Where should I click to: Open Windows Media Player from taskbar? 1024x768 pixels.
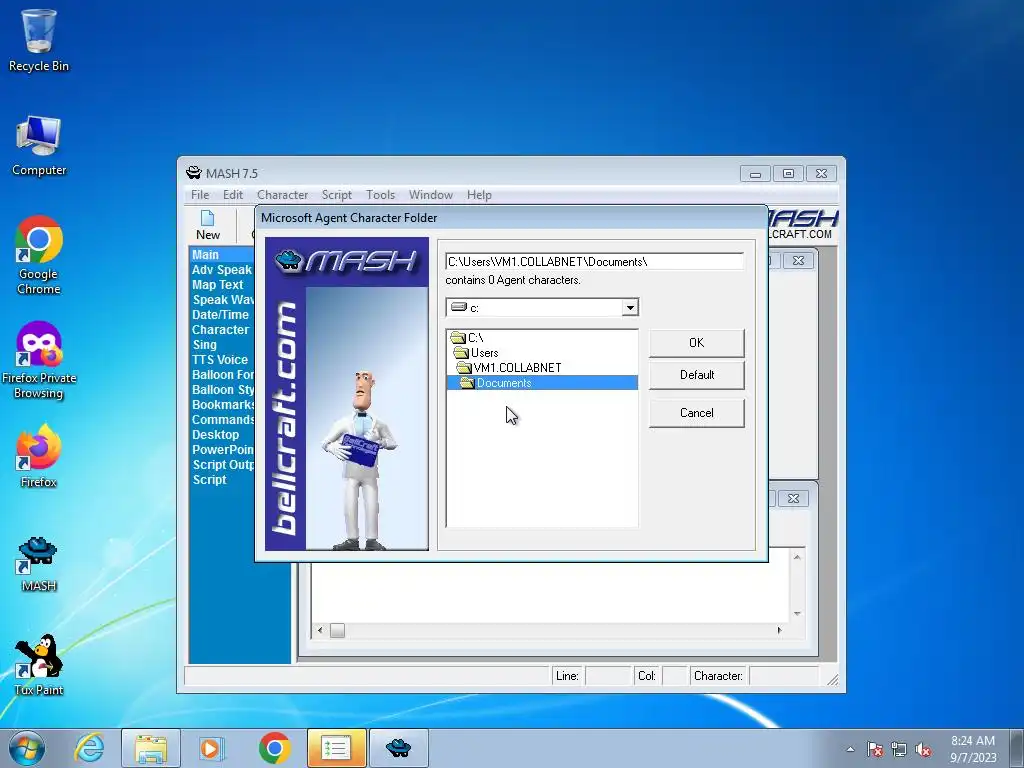click(x=212, y=748)
